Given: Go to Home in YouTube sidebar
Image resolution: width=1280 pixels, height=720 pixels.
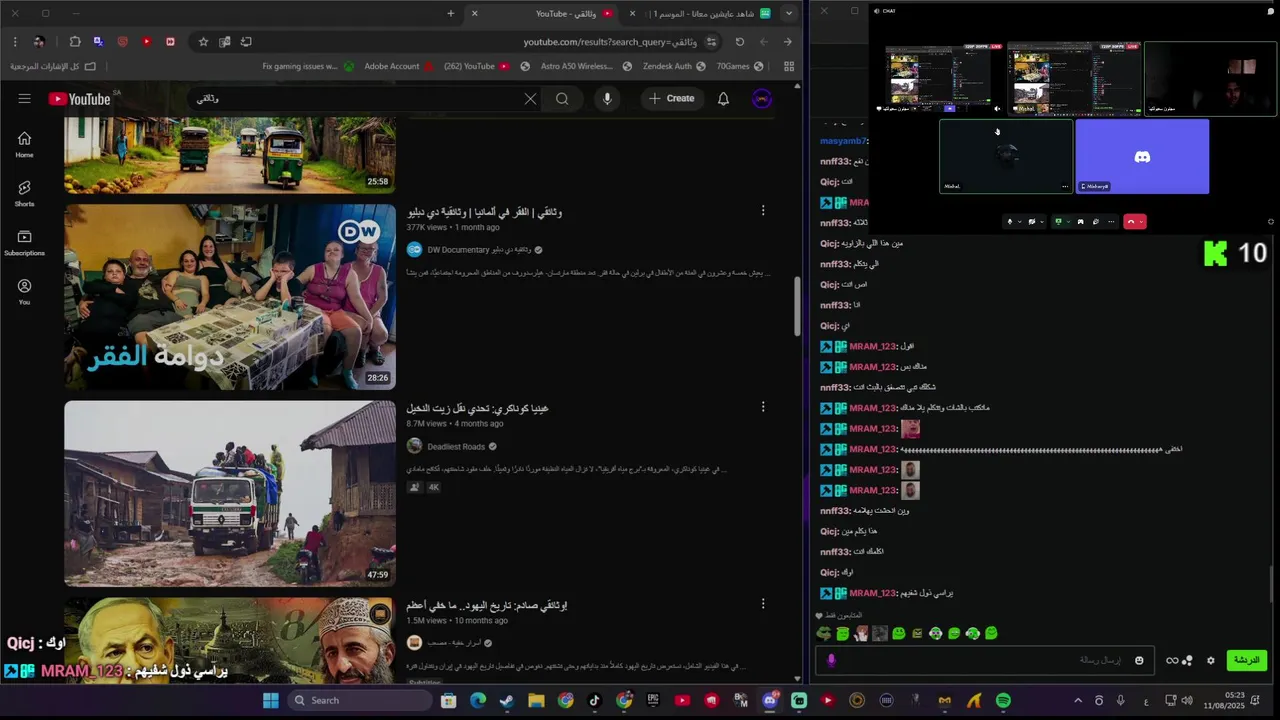Looking at the screenshot, I should [24, 145].
